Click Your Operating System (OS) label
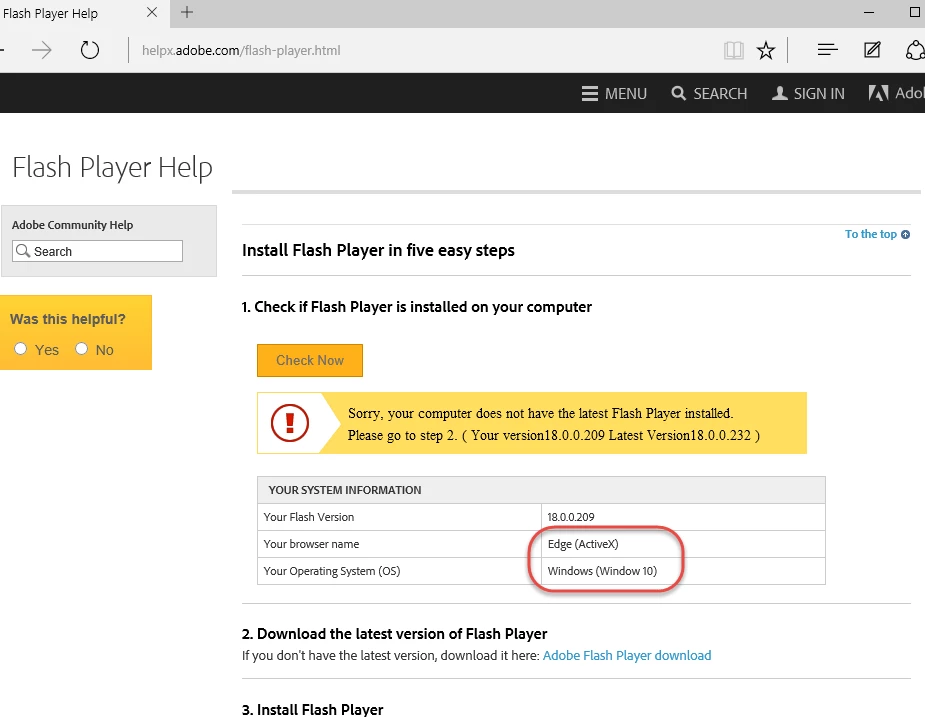The image size is (925, 717). [332, 571]
